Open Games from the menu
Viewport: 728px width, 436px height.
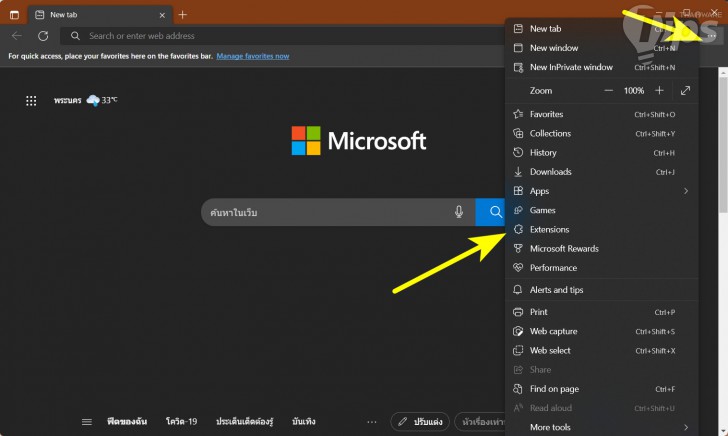point(602,210)
